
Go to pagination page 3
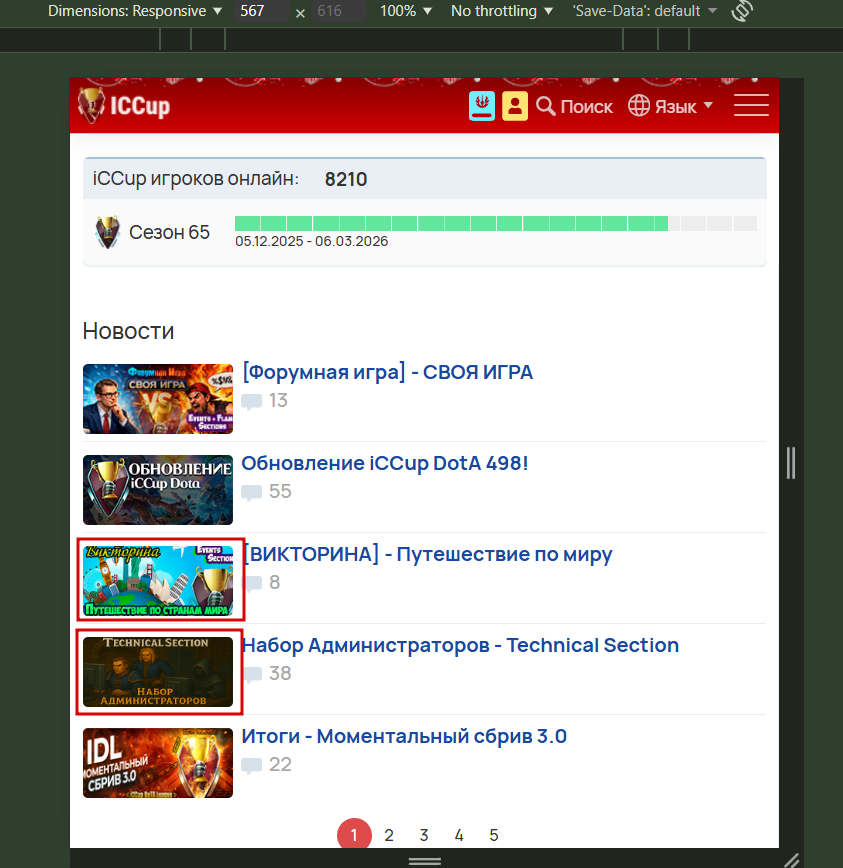(424, 835)
